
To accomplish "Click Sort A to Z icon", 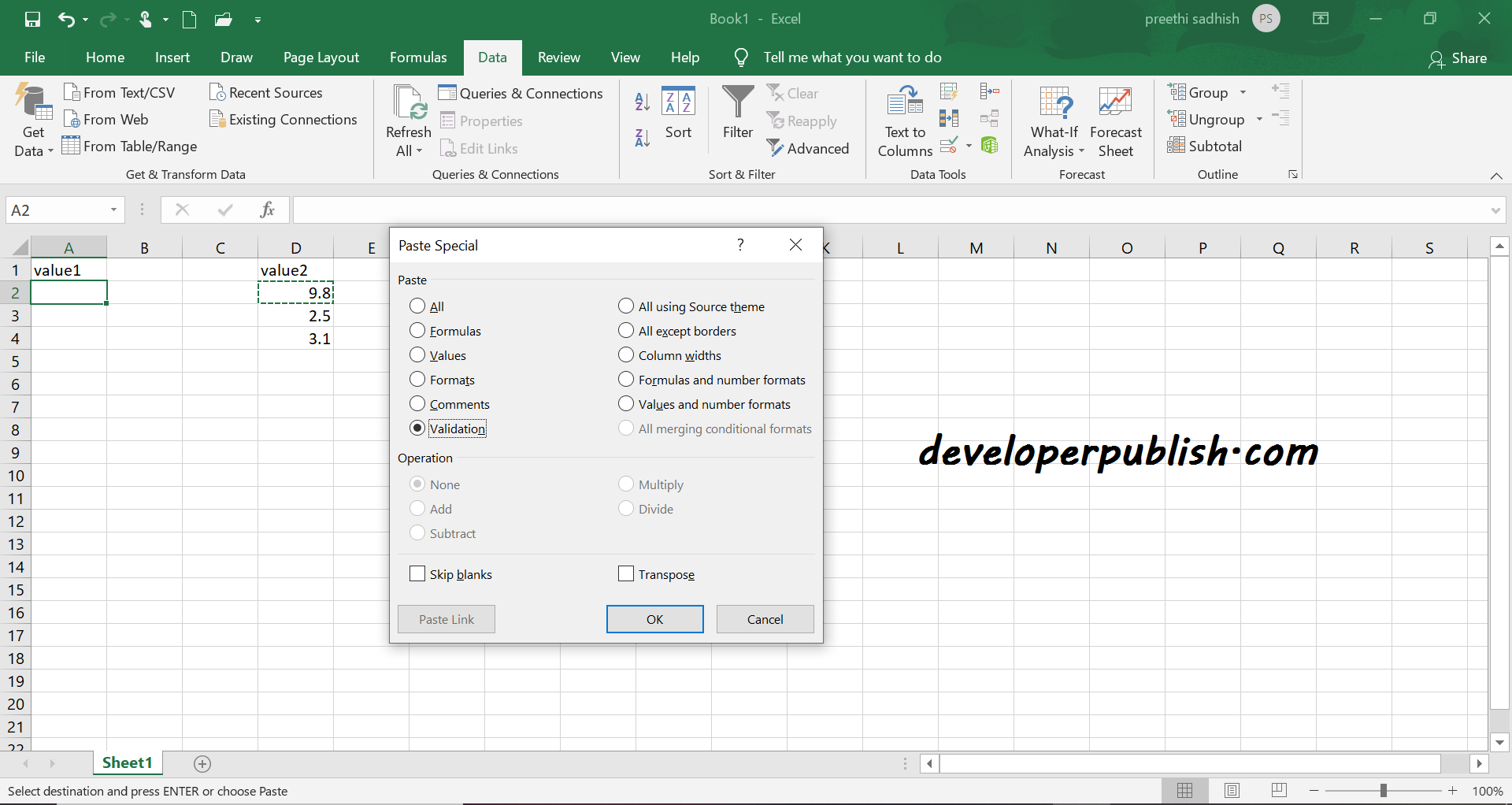I will click(x=643, y=101).
